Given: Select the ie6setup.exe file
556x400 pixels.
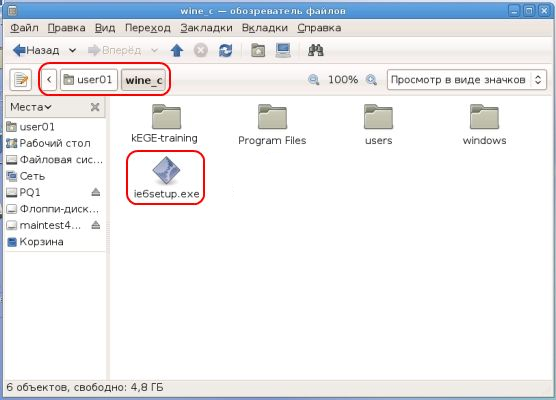Looking at the screenshot, I should coord(166,178).
